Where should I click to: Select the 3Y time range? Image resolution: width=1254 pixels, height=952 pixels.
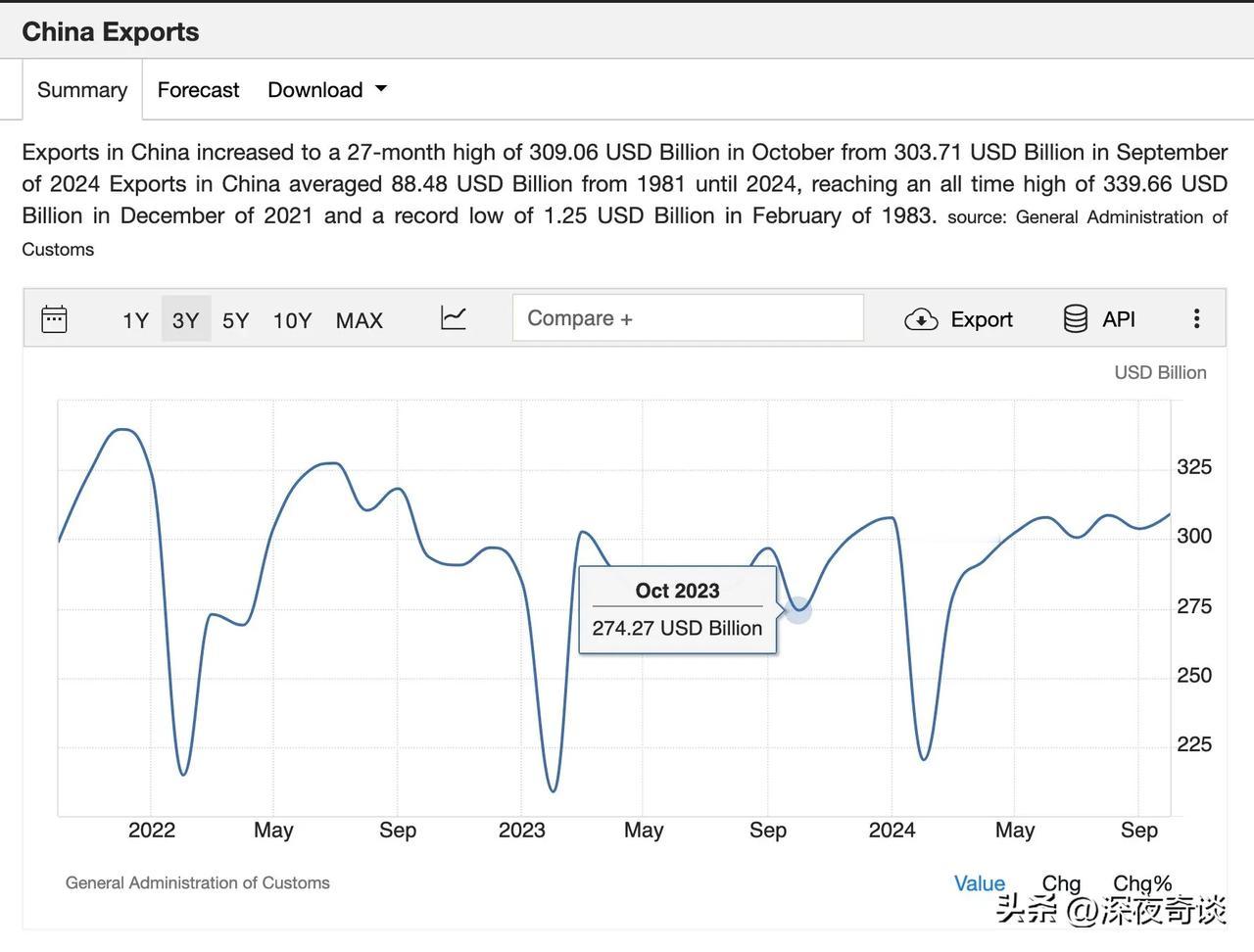(x=186, y=319)
